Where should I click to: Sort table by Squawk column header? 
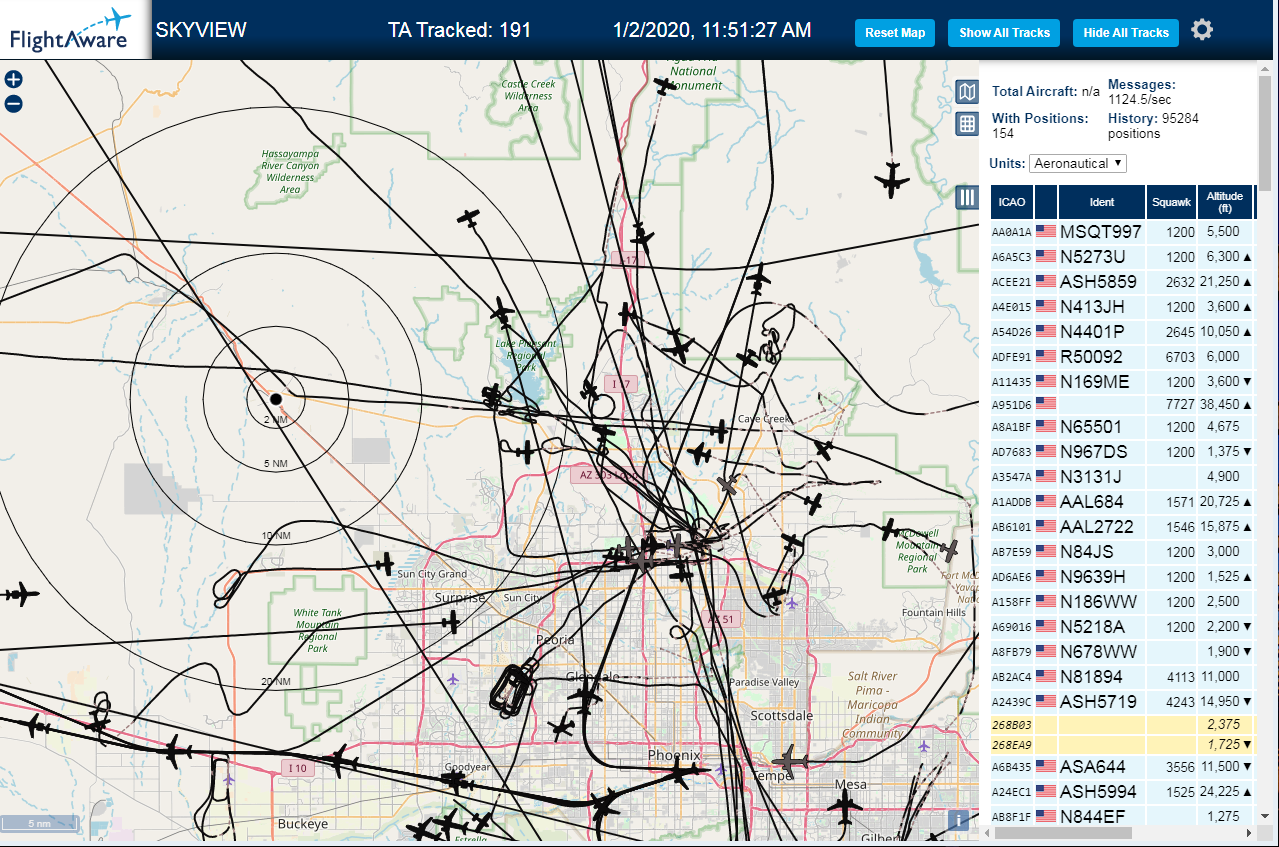[1172, 202]
